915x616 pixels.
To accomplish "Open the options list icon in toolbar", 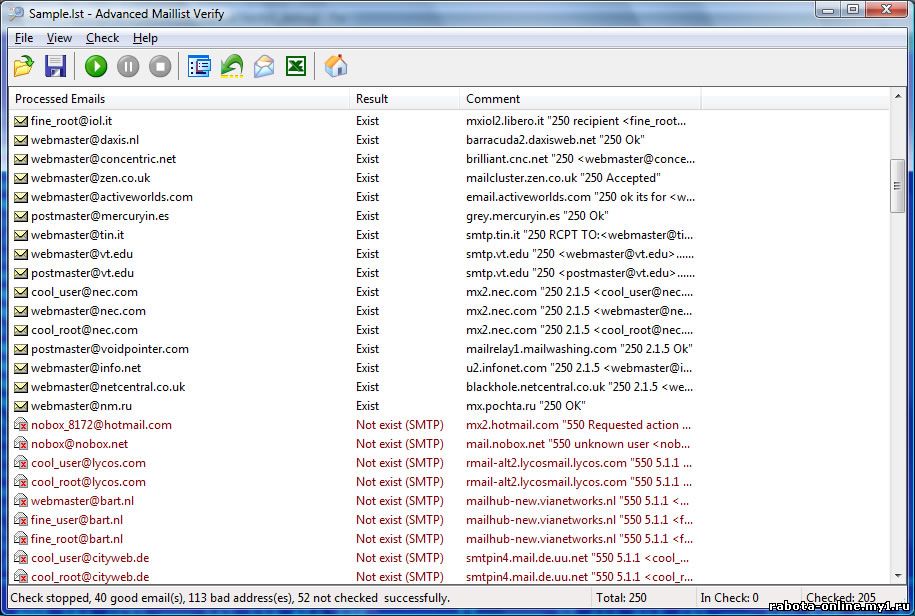I will pyautogui.click(x=199, y=67).
